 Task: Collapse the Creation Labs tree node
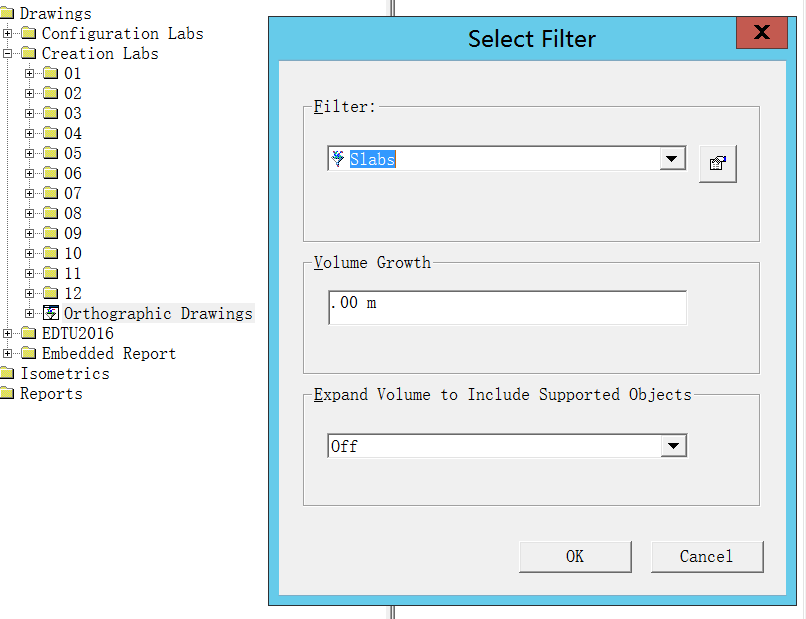[7, 53]
